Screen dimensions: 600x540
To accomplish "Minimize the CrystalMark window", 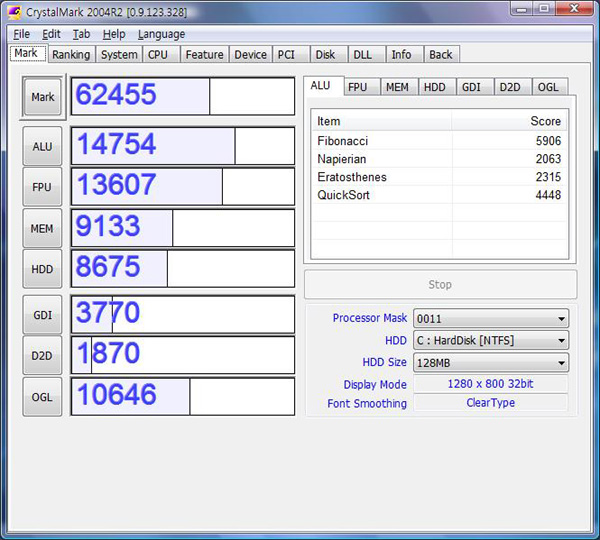I will pyautogui.click(x=522, y=9).
